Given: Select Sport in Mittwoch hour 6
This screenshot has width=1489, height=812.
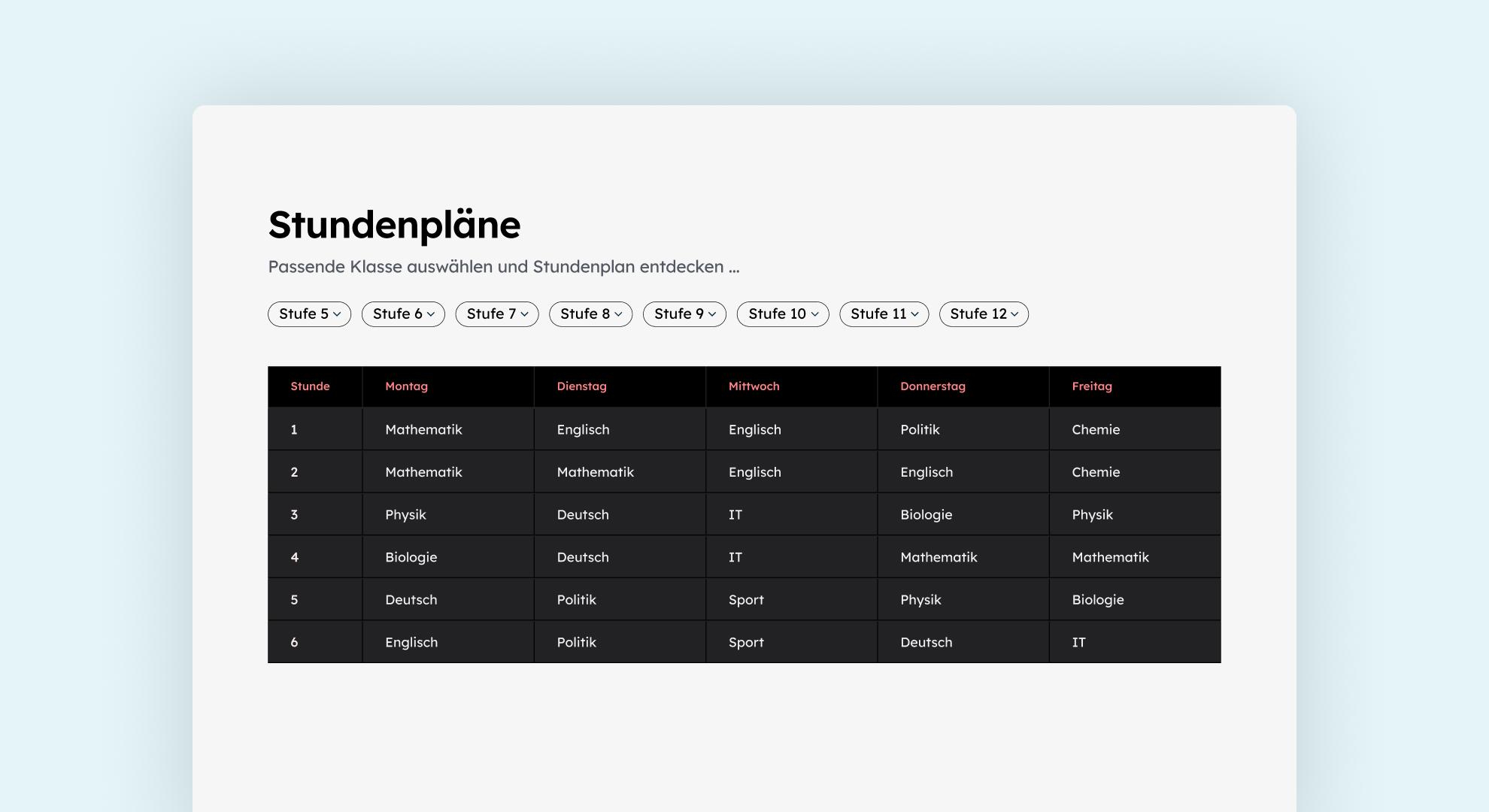Looking at the screenshot, I should 791,642.
